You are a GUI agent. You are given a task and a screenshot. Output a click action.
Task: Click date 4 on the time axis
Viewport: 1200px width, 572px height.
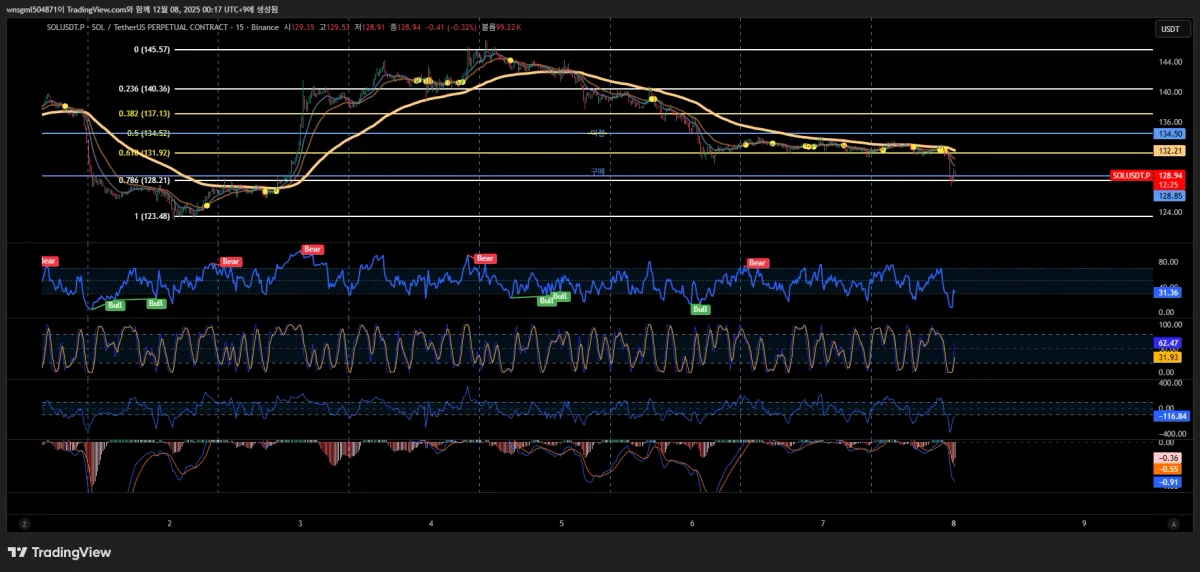click(431, 523)
